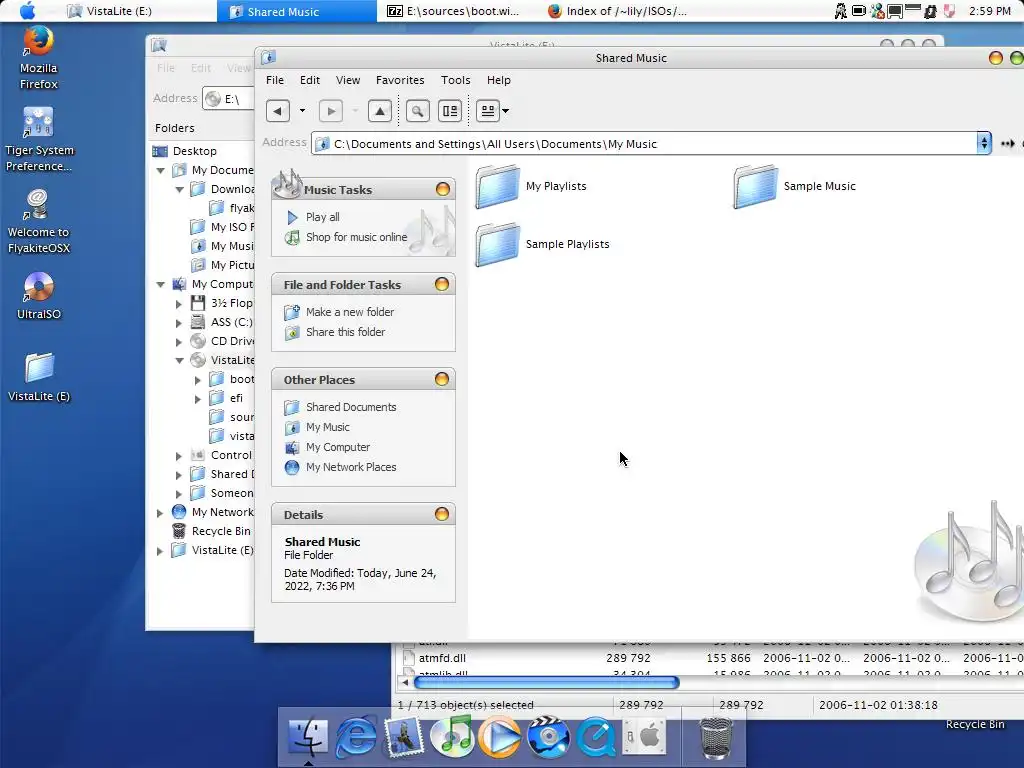Launch QuickTime icon in the dock
The image size is (1024, 768).
pyautogui.click(x=596, y=737)
